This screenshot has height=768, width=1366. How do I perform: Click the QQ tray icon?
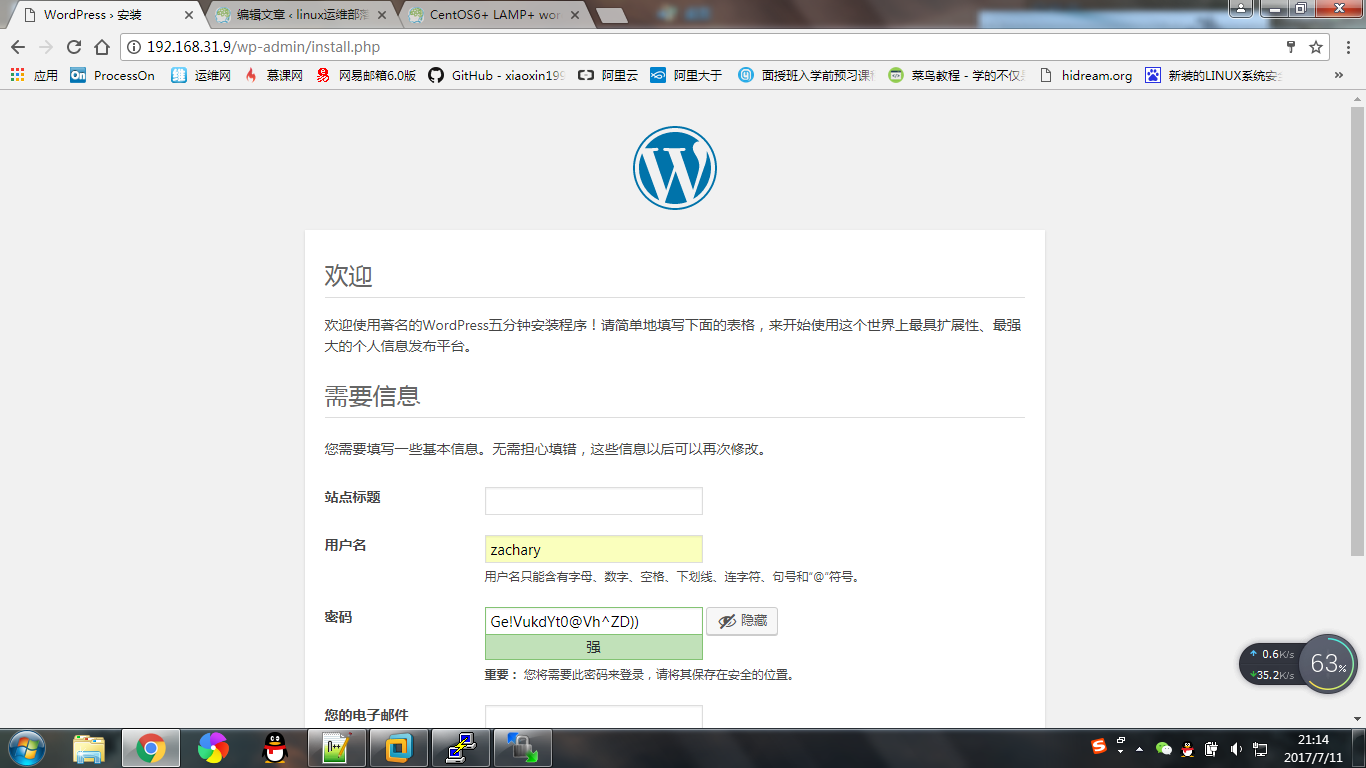[x=1187, y=748]
